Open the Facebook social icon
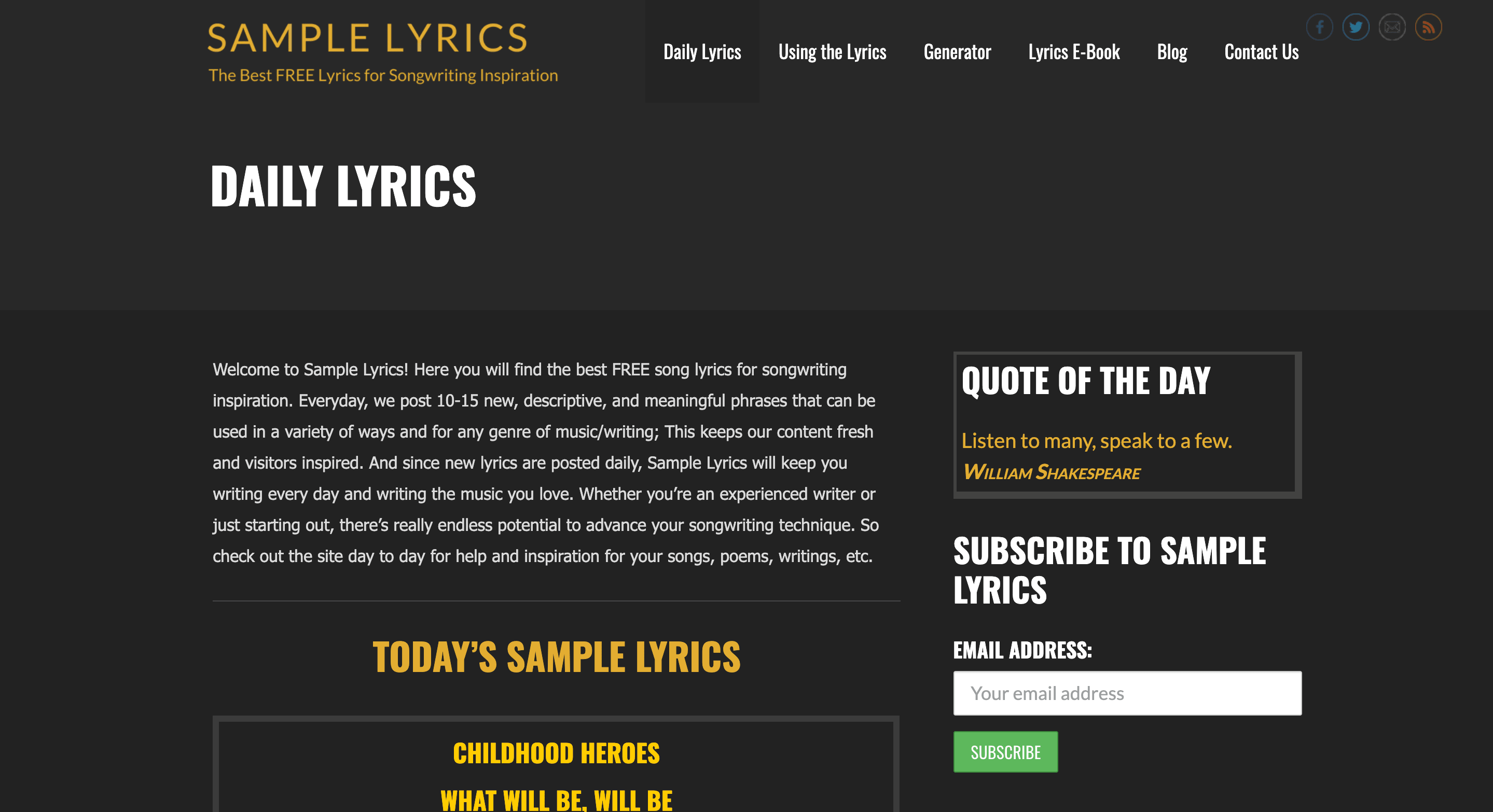The width and height of the screenshot is (1493, 812). click(x=1319, y=27)
